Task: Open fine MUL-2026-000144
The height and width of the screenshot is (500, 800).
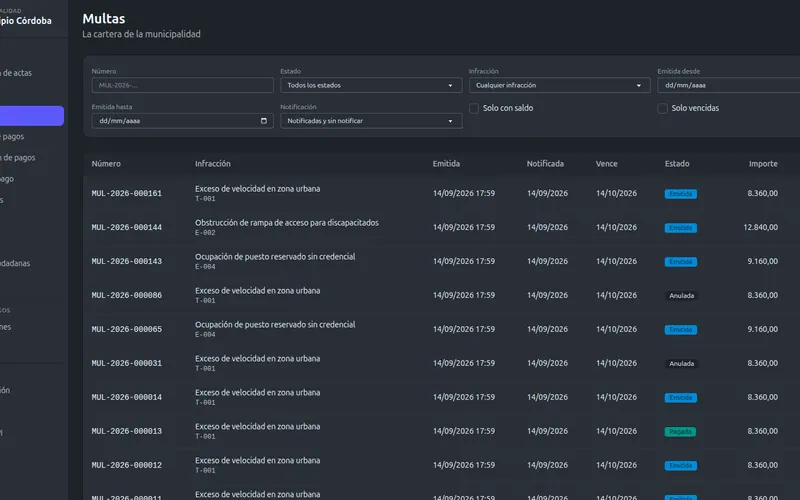Action: tap(127, 228)
